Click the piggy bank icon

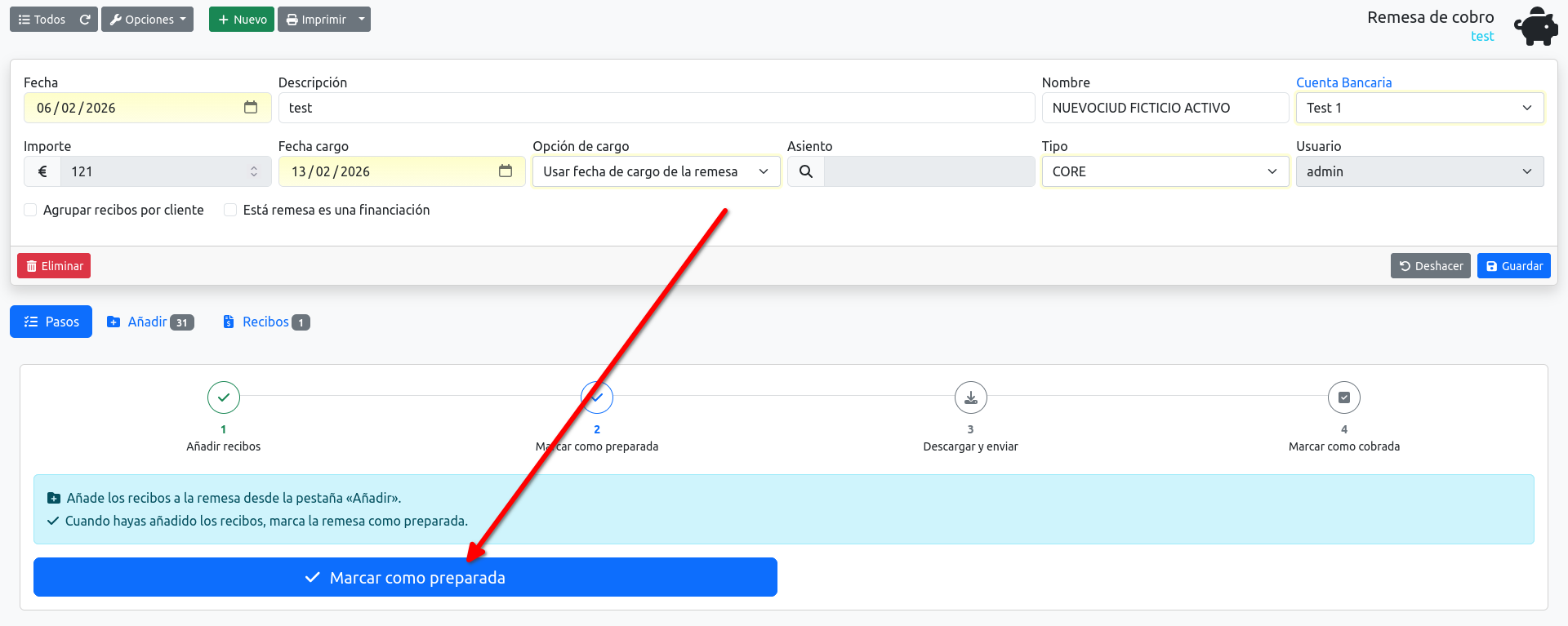1536,26
